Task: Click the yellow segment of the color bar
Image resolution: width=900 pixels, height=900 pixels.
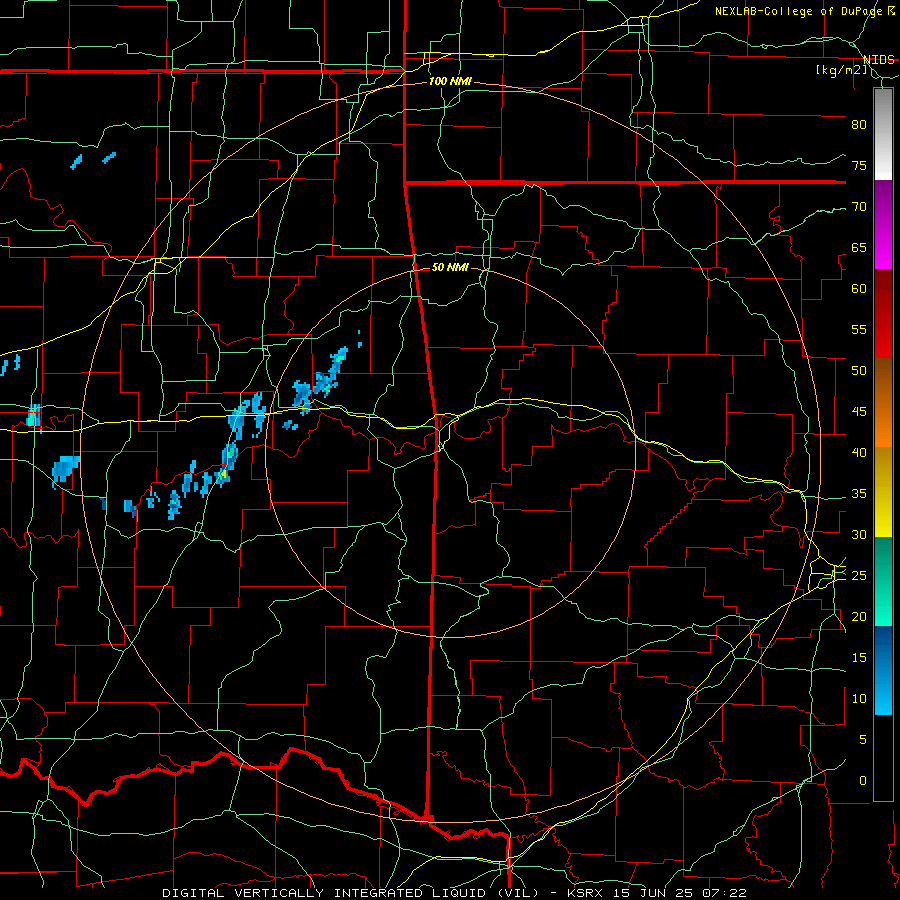Action: (x=883, y=492)
